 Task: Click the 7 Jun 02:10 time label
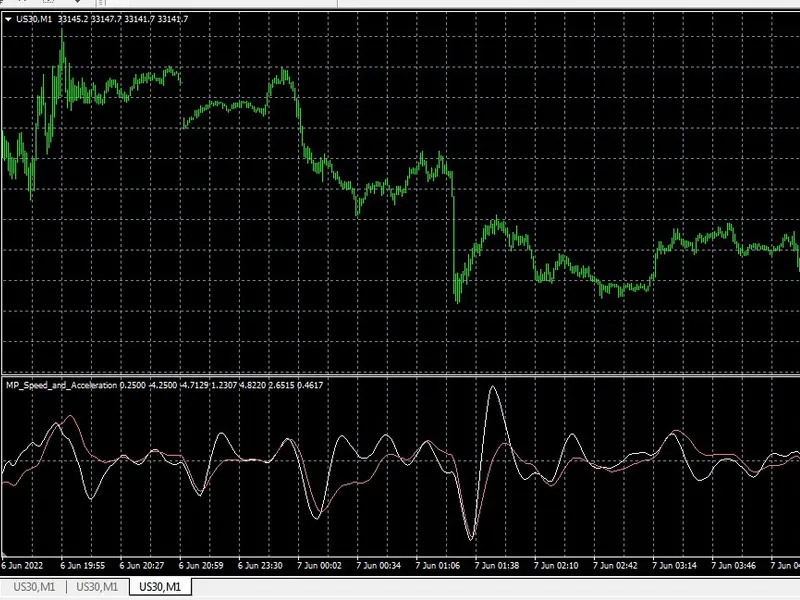click(556, 565)
